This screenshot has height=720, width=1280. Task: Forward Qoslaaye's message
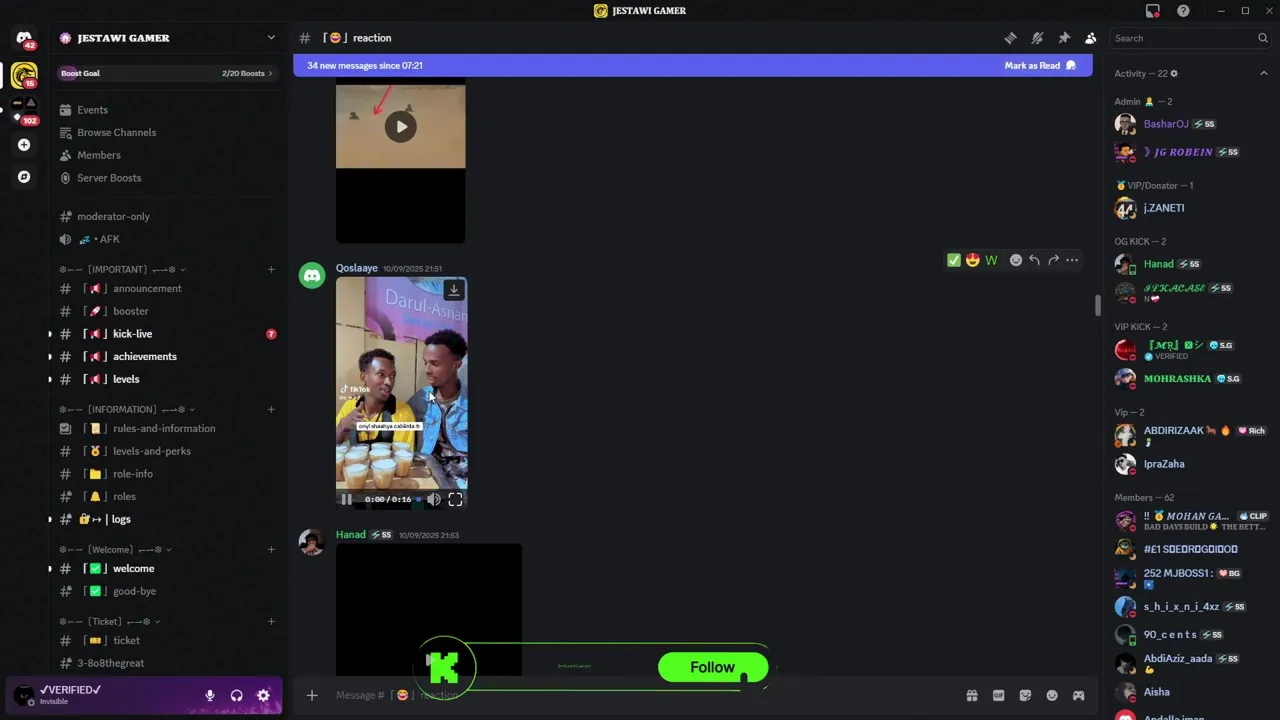click(1053, 260)
